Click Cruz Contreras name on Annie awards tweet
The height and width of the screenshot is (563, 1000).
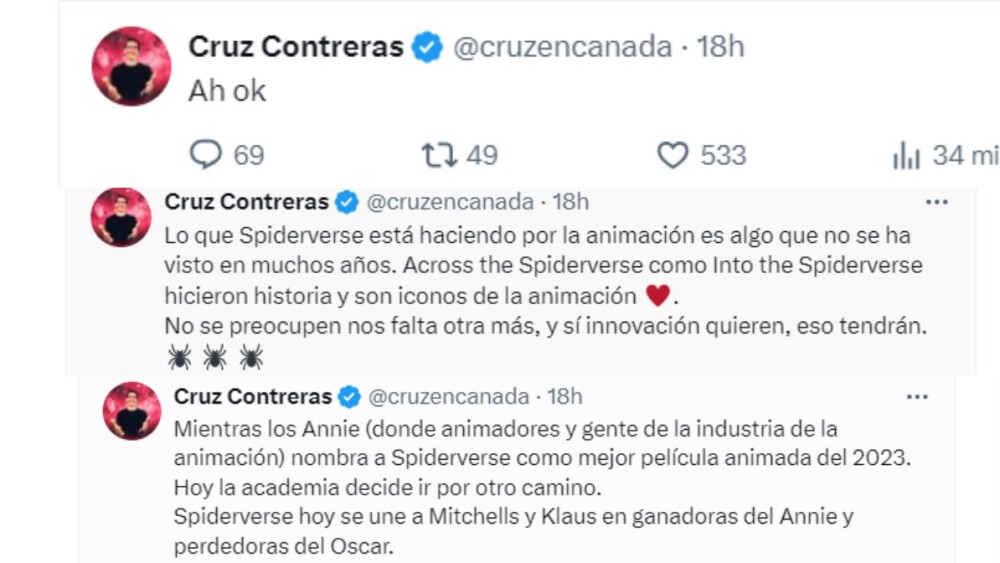[253, 397]
